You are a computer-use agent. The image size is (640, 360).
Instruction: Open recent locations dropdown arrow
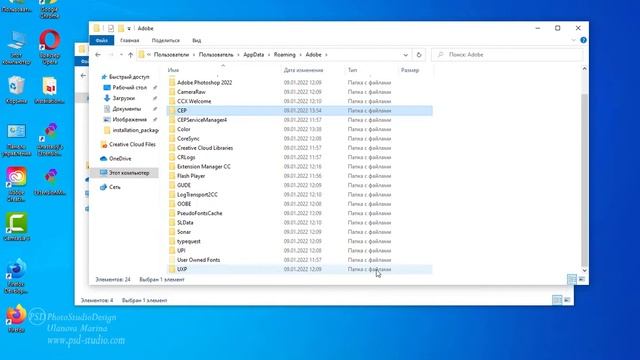[121, 55]
